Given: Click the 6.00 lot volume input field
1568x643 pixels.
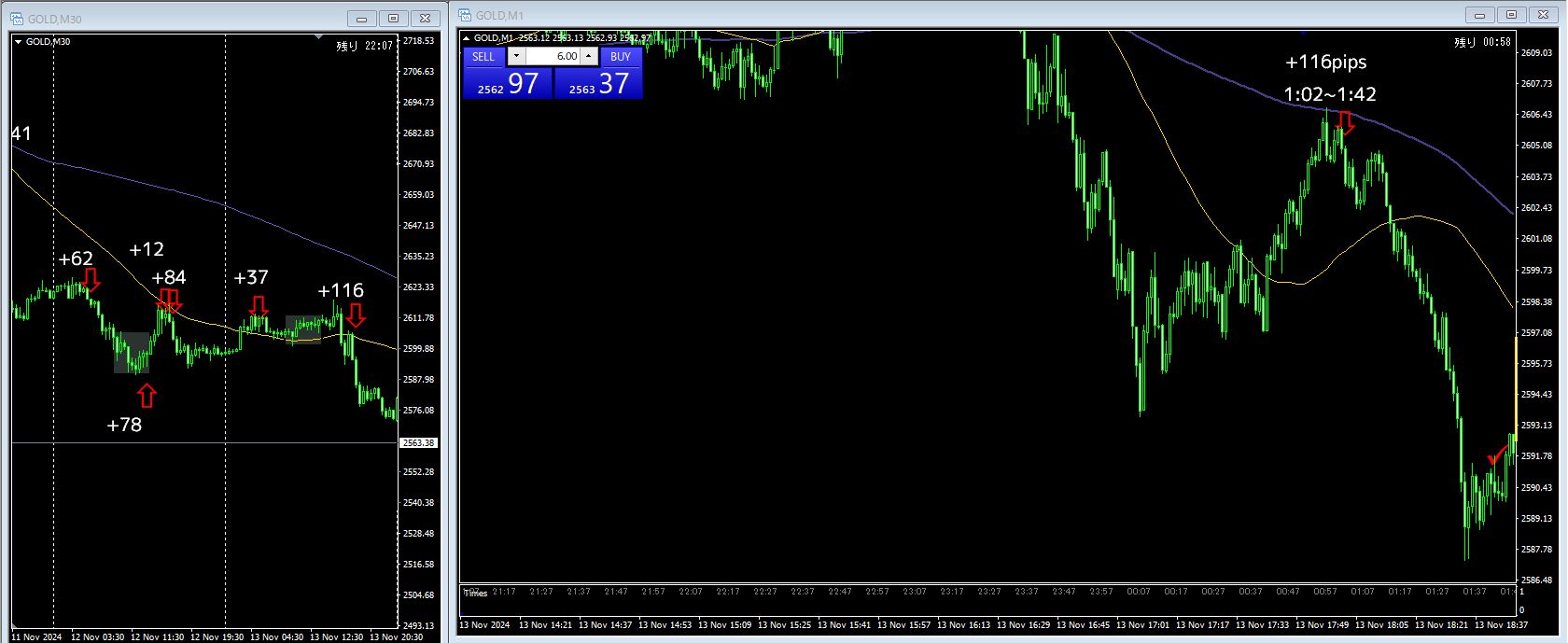Looking at the screenshot, I should pyautogui.click(x=553, y=56).
